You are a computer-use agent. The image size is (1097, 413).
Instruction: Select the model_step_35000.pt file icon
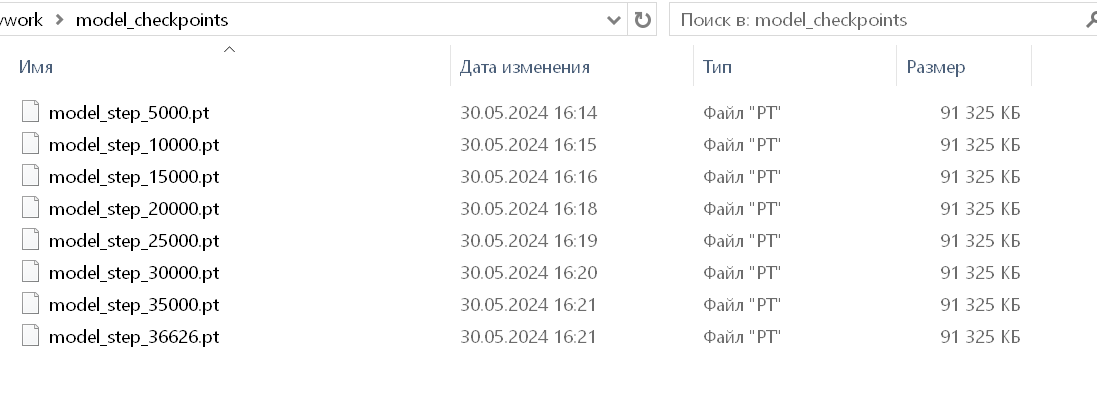click(x=30, y=304)
